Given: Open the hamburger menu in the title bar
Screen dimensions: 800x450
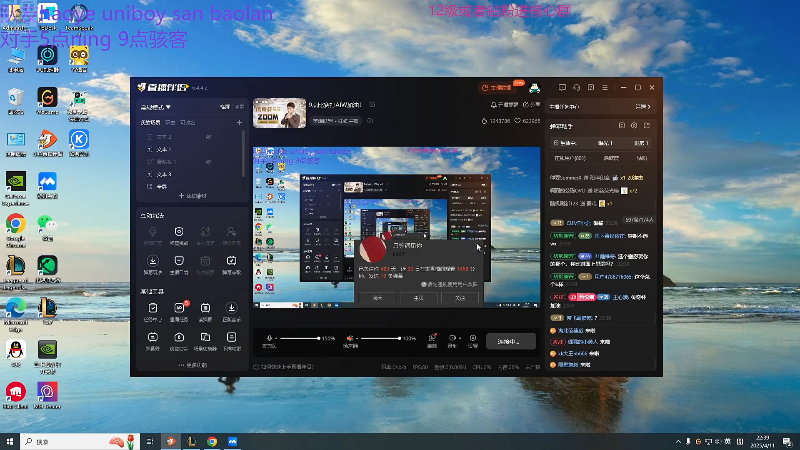Looking at the screenshot, I should [x=605, y=88].
